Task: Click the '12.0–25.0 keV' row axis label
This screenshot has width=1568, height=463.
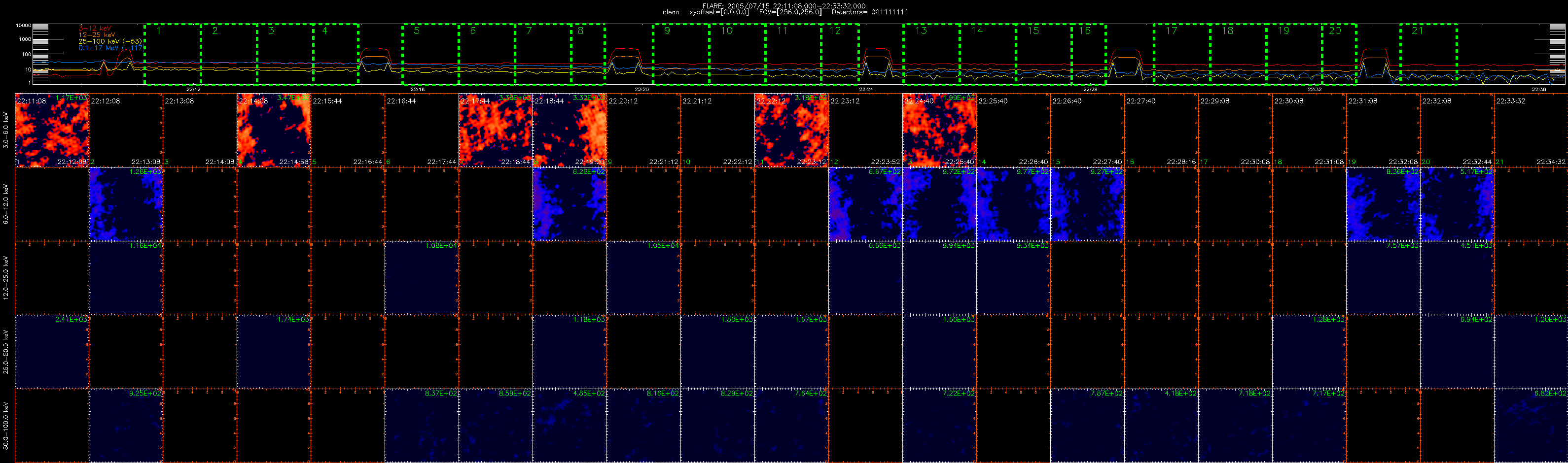Action: click(6, 278)
